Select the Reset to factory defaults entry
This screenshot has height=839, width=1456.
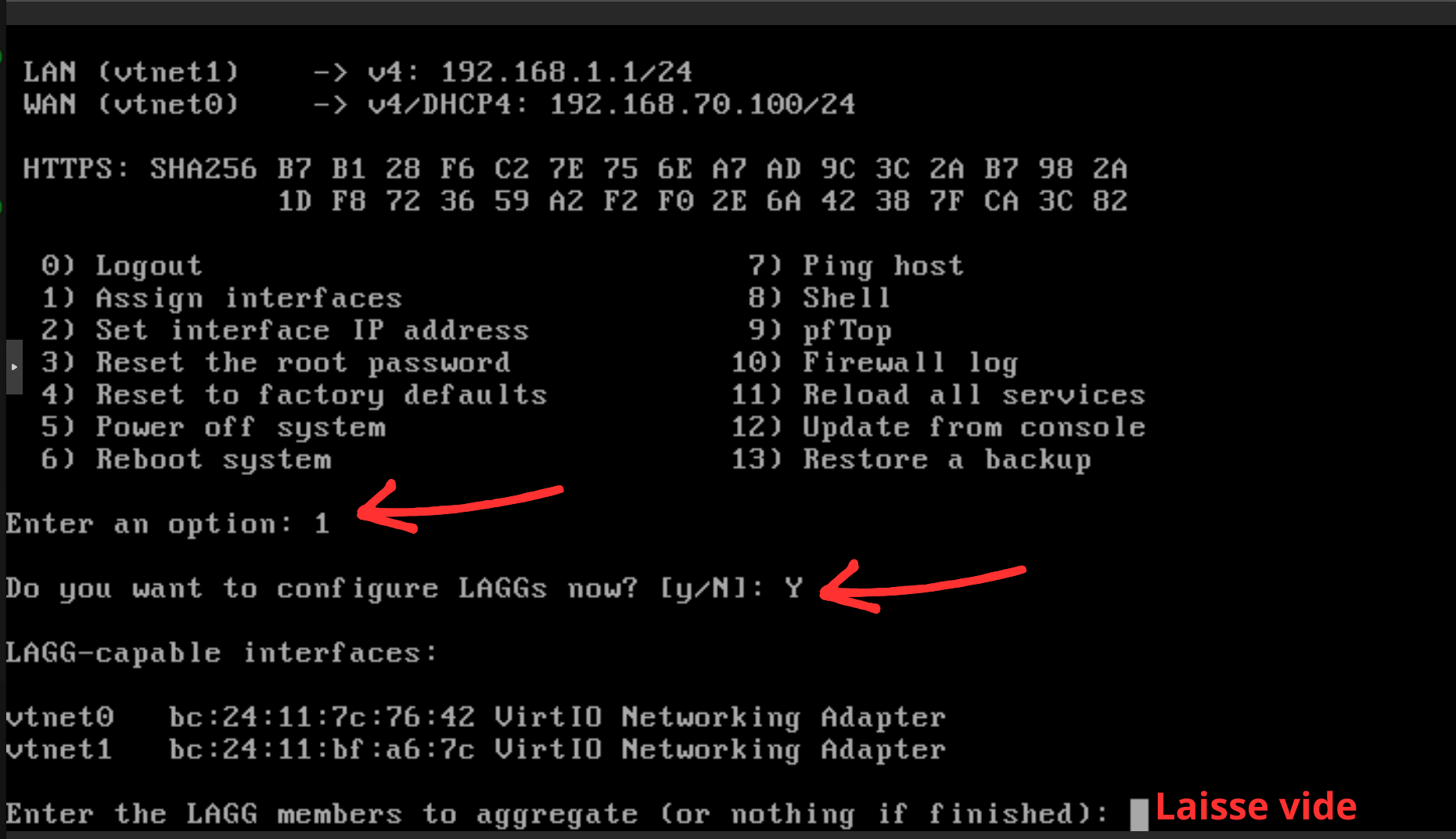(294, 394)
